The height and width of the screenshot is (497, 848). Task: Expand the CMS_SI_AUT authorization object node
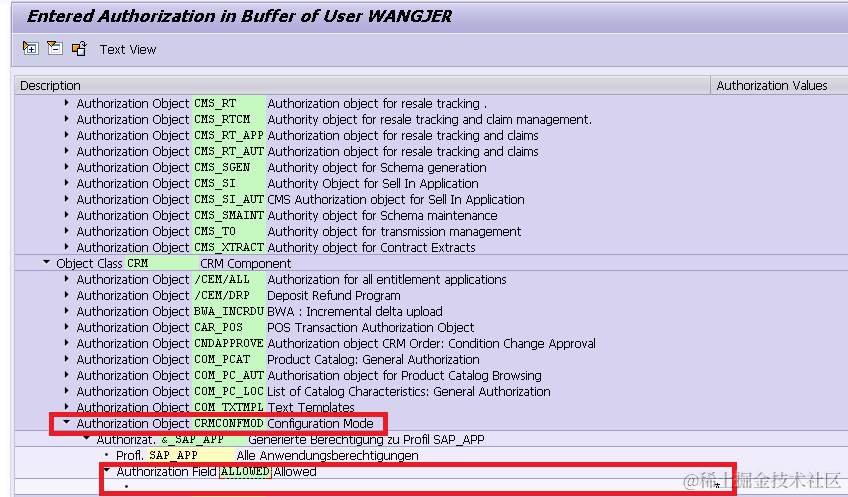coord(67,199)
